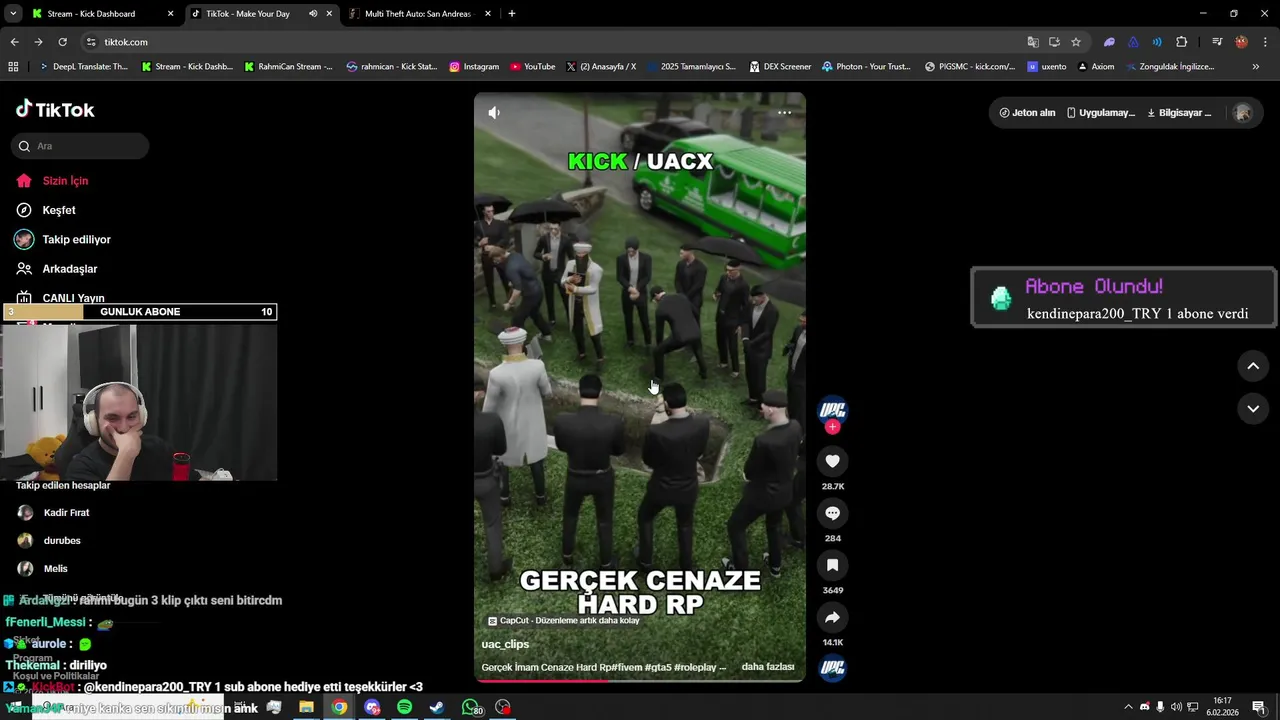
Task: Open Steam from the taskbar
Action: [x=437, y=707]
